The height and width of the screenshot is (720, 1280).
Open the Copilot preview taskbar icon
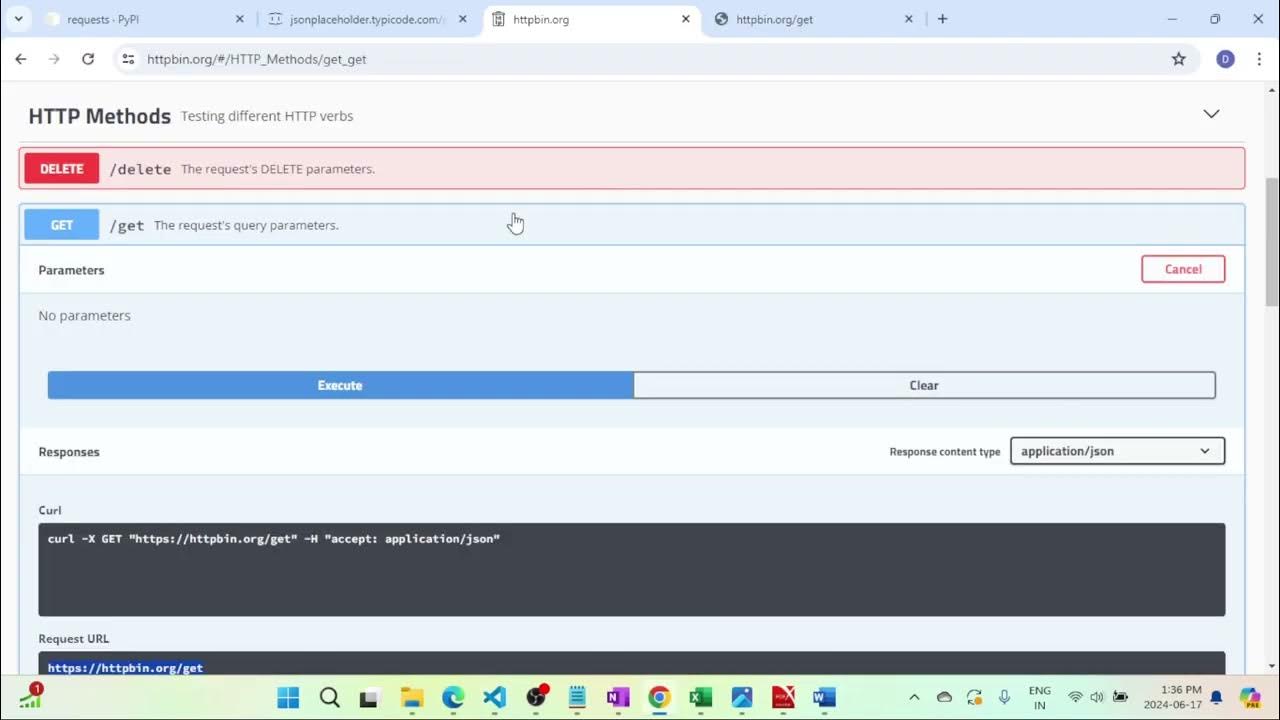[x=1250, y=697]
